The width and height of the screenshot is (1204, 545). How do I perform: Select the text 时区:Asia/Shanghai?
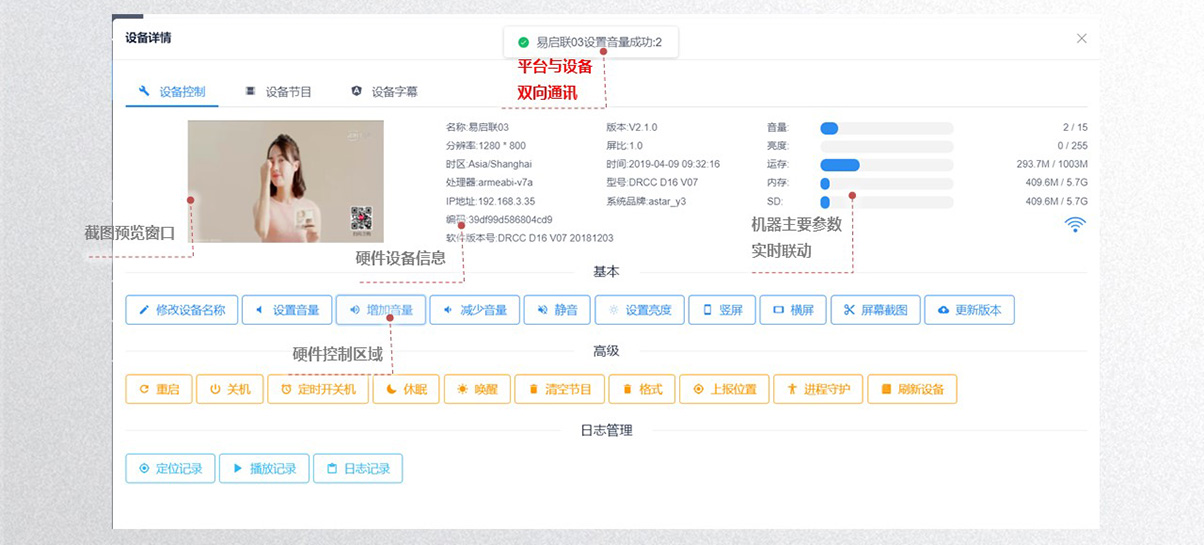pos(489,164)
